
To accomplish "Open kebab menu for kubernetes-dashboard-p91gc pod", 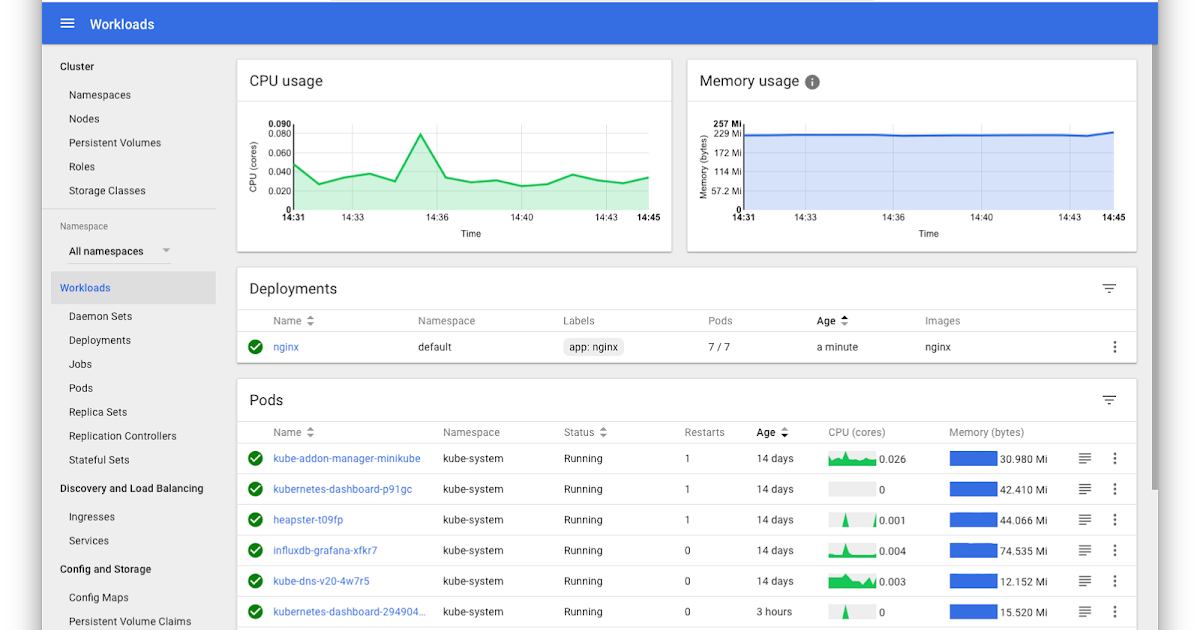I will (1115, 489).
